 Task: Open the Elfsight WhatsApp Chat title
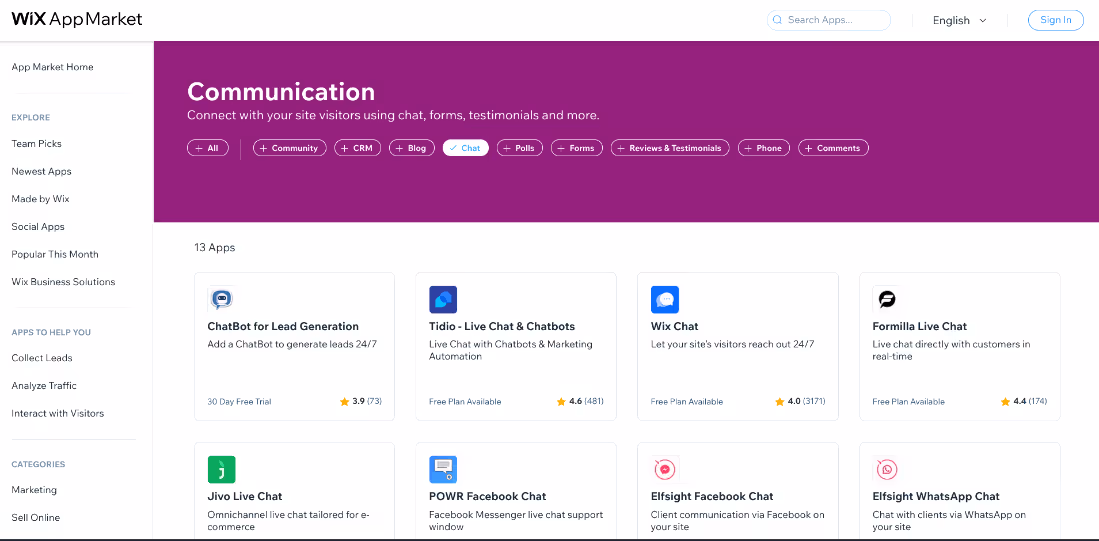point(936,496)
